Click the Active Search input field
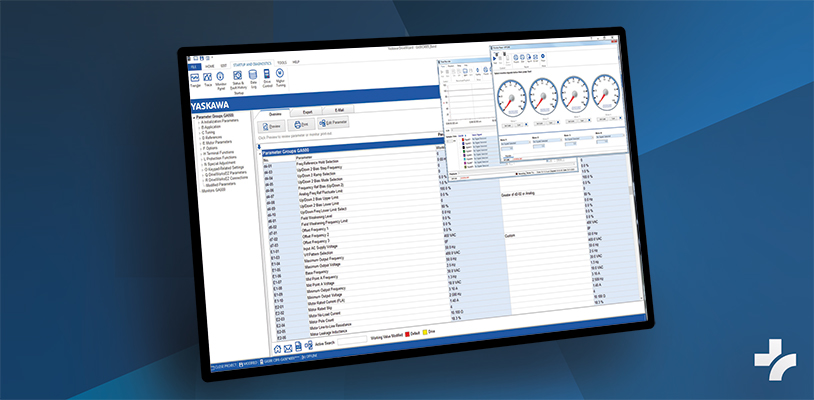 point(352,341)
